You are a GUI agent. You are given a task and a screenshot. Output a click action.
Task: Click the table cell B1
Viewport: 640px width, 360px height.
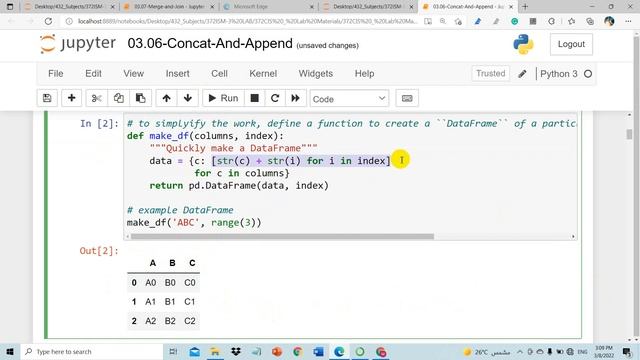point(170,302)
